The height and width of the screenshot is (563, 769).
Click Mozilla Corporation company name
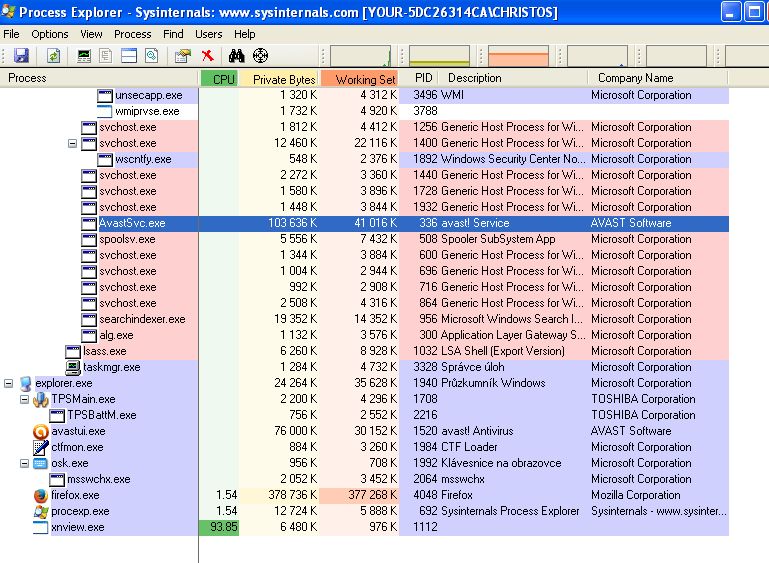(636, 495)
